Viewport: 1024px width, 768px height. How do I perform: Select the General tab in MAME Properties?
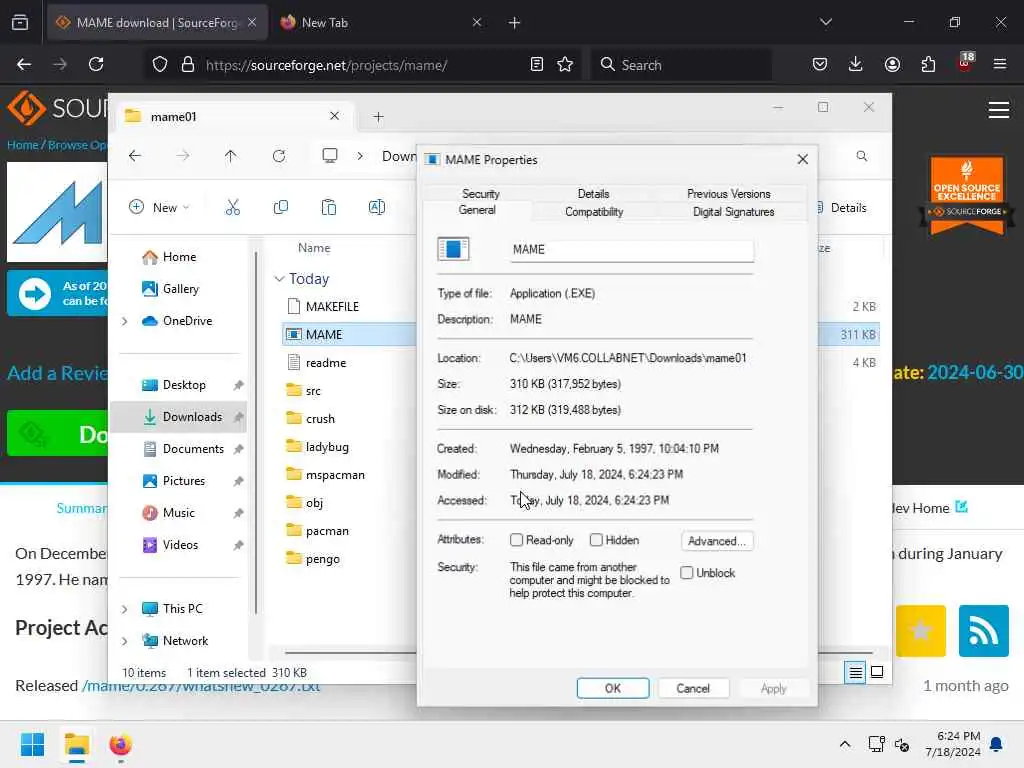coord(477,210)
